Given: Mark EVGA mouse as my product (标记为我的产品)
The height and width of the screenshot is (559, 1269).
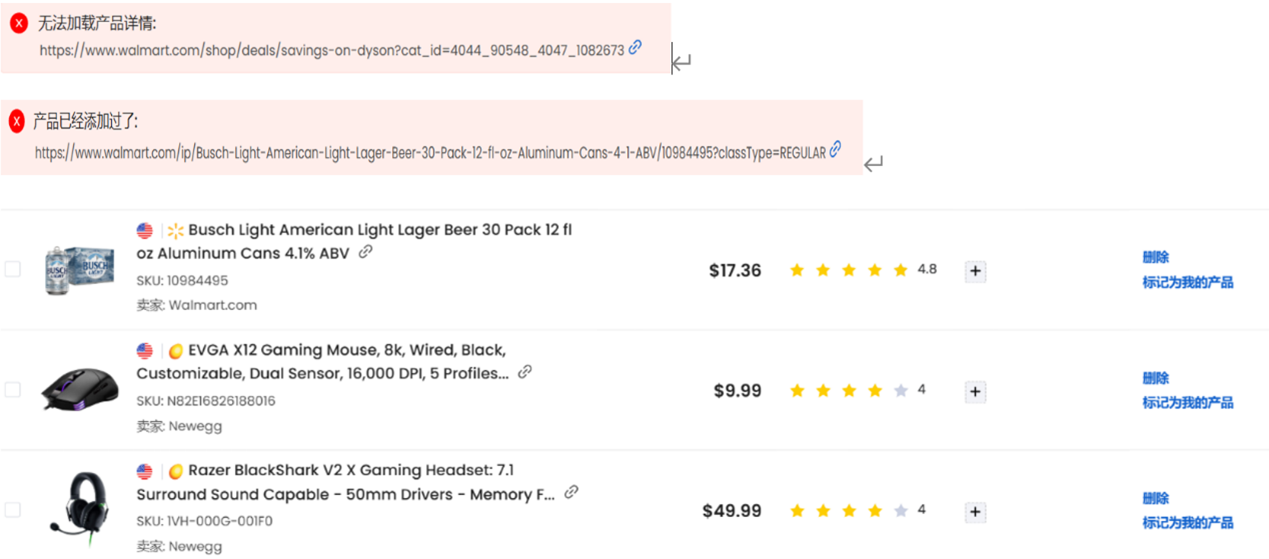Looking at the screenshot, I should point(1188,402).
